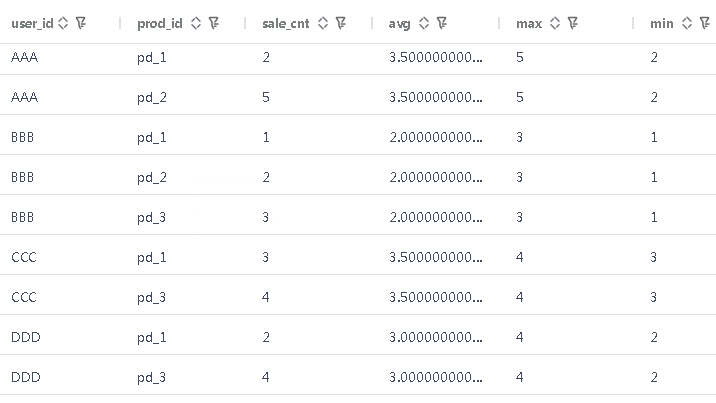716x403 pixels.
Task: Click the sale_cnt header text
Action: click(x=288, y=23)
